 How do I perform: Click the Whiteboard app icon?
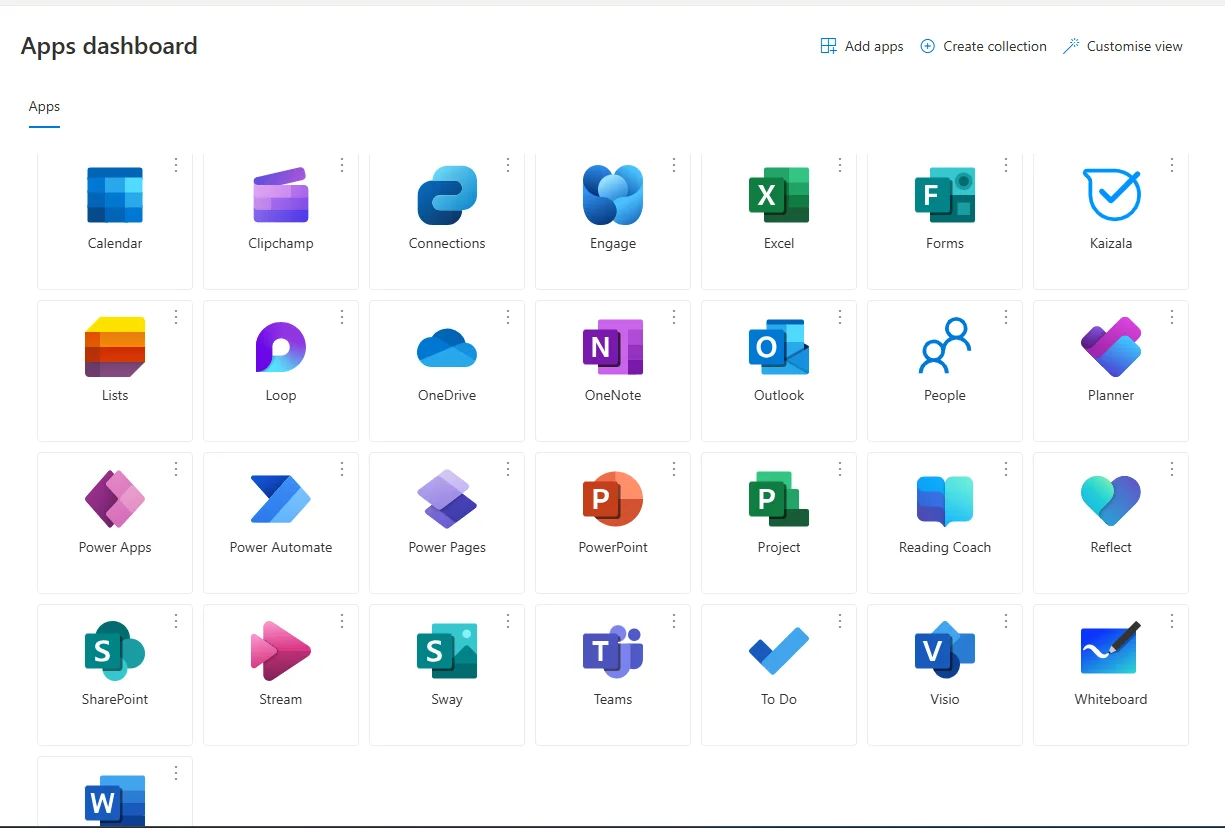click(1111, 648)
